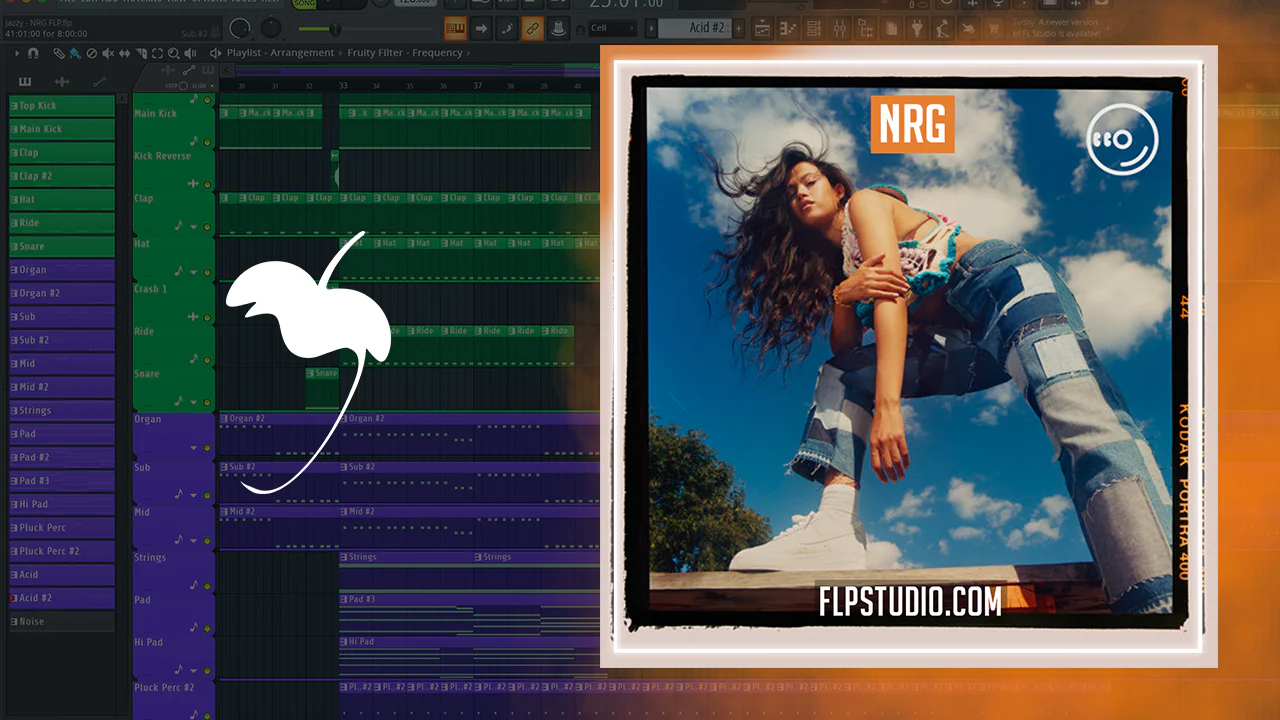Screen dimensions: 1280x720
Task: Select the Pluck Perc pattern in picker
Action: 62,527
